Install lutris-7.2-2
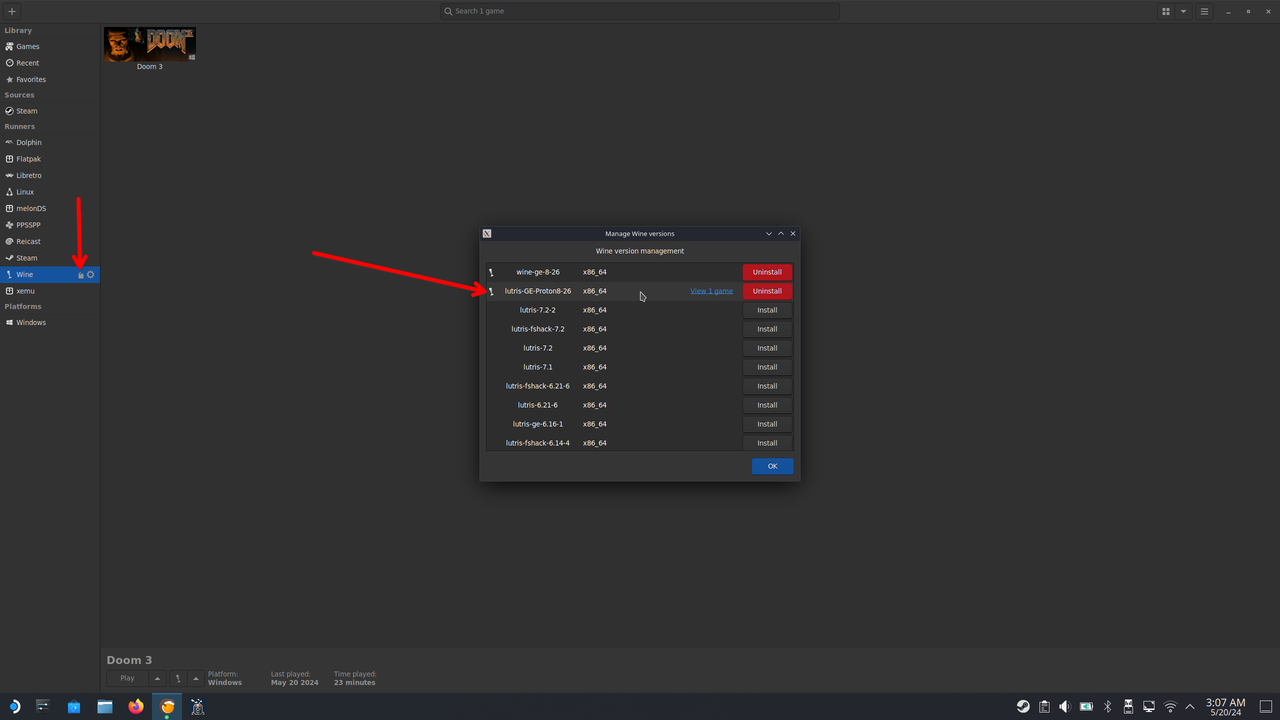This screenshot has width=1280, height=720. pos(767,310)
